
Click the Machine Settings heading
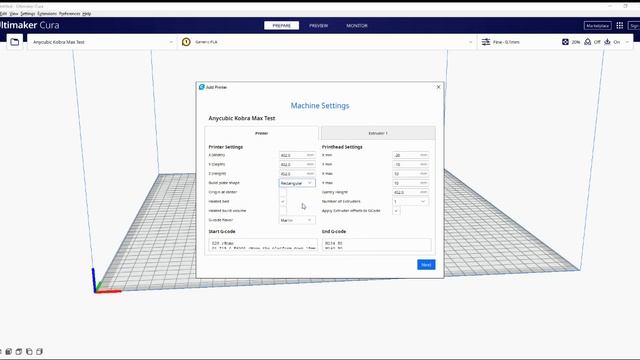tap(320, 106)
